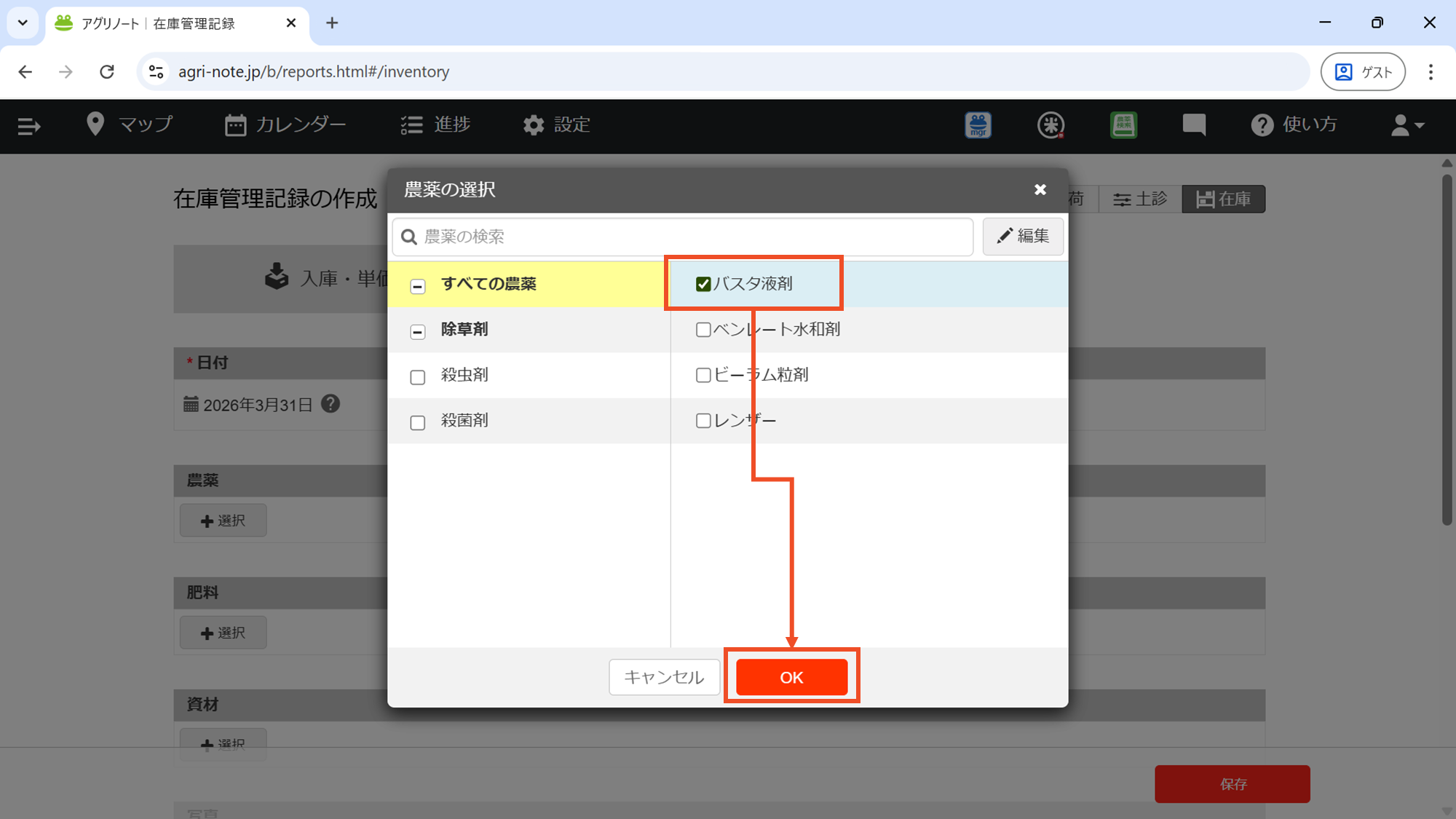Toggle the すべての農薬 checkbox

418,286
